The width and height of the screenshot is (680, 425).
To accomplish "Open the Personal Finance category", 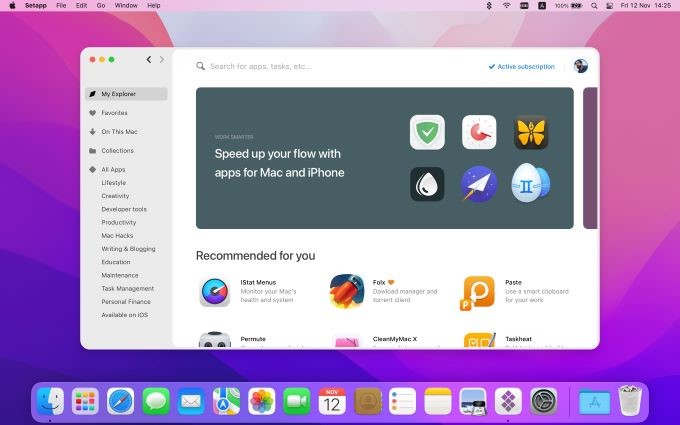I will tap(126, 302).
